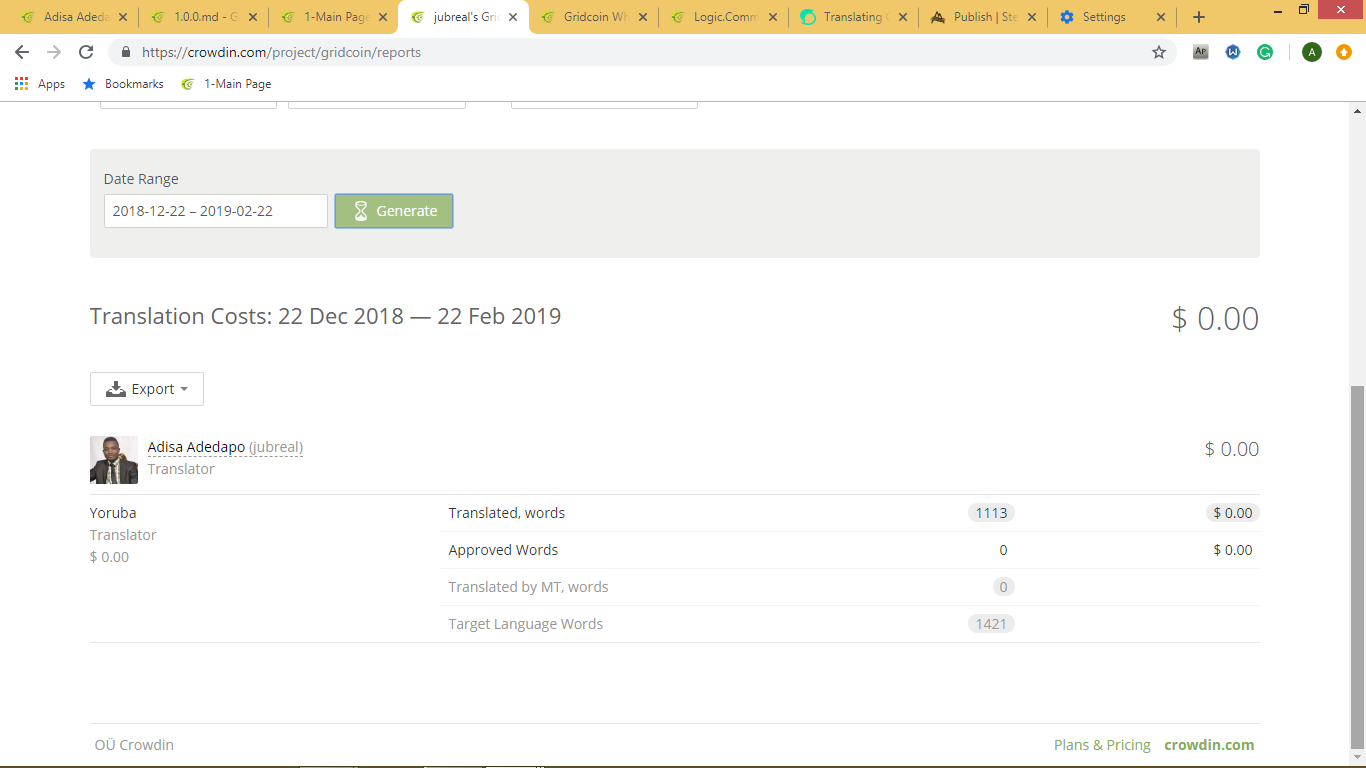Switch to the Adisa Adeda tab

tap(72, 17)
